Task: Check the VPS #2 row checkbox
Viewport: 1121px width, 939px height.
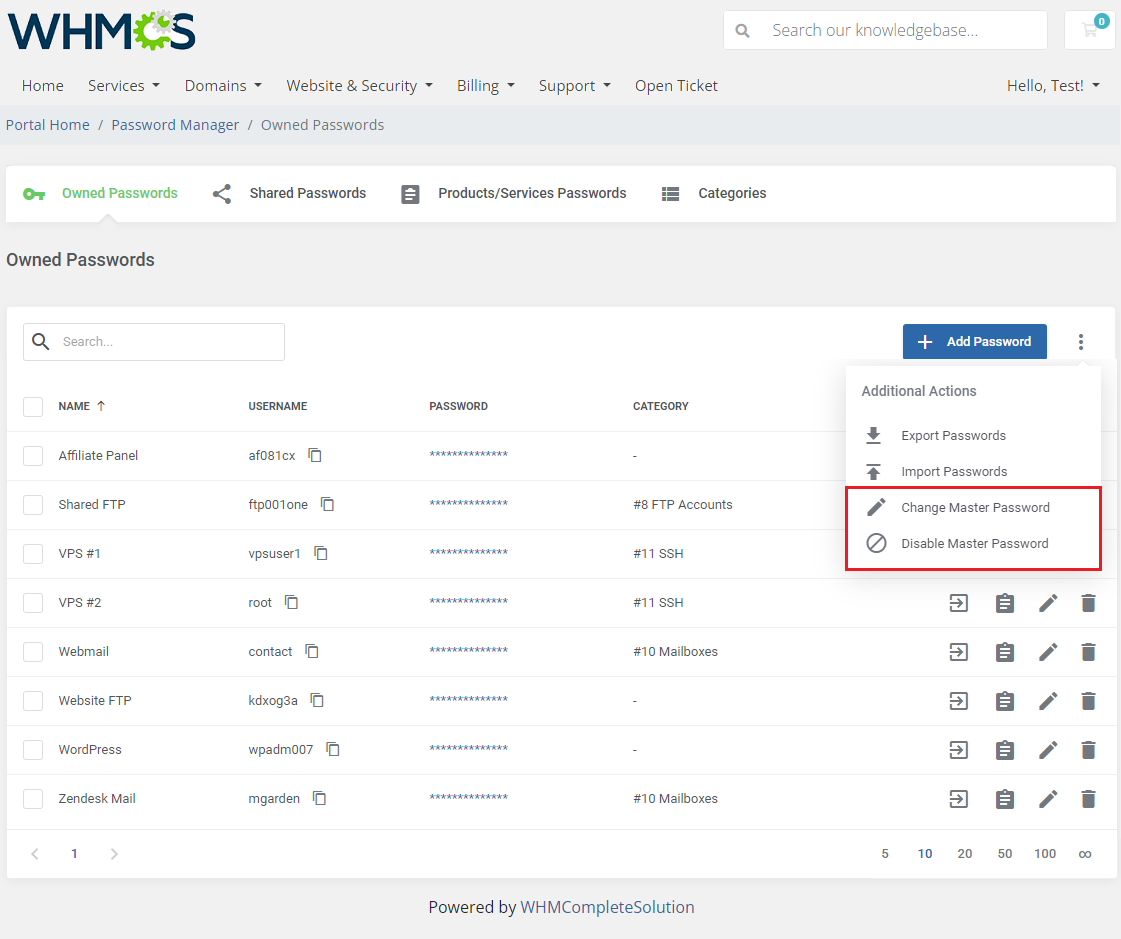Action: coord(33,602)
